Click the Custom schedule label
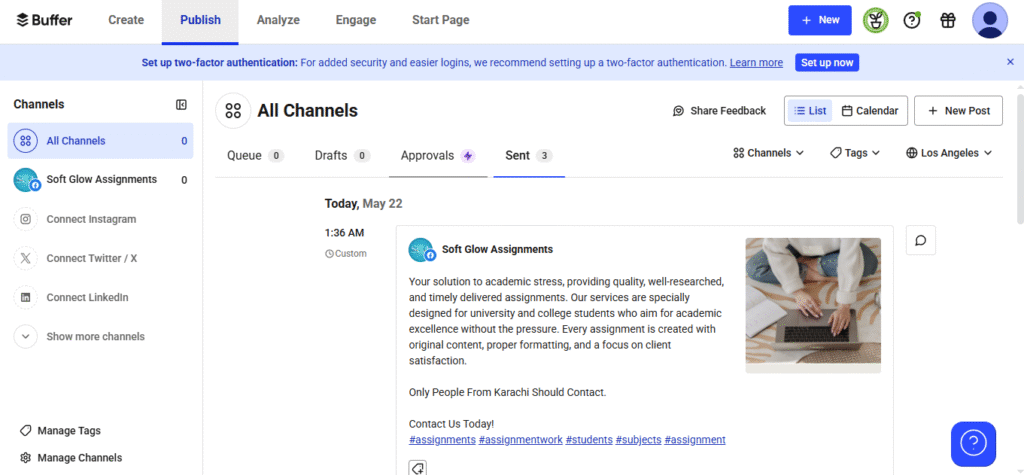This screenshot has height=475, width=1024. [346, 254]
